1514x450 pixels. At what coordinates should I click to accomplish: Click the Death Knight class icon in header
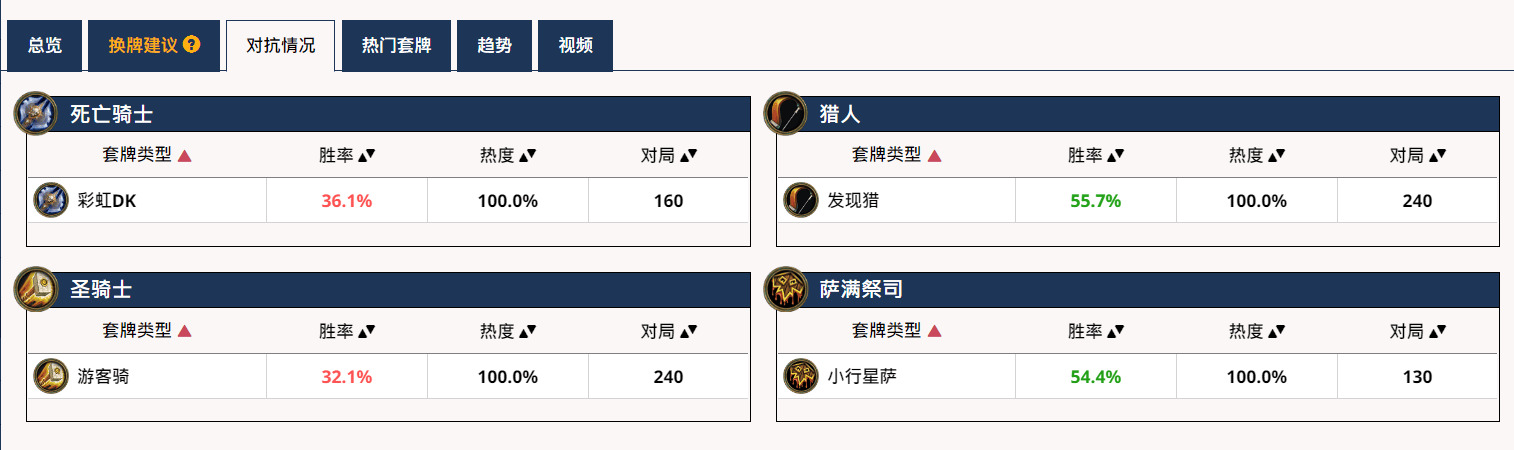35,113
